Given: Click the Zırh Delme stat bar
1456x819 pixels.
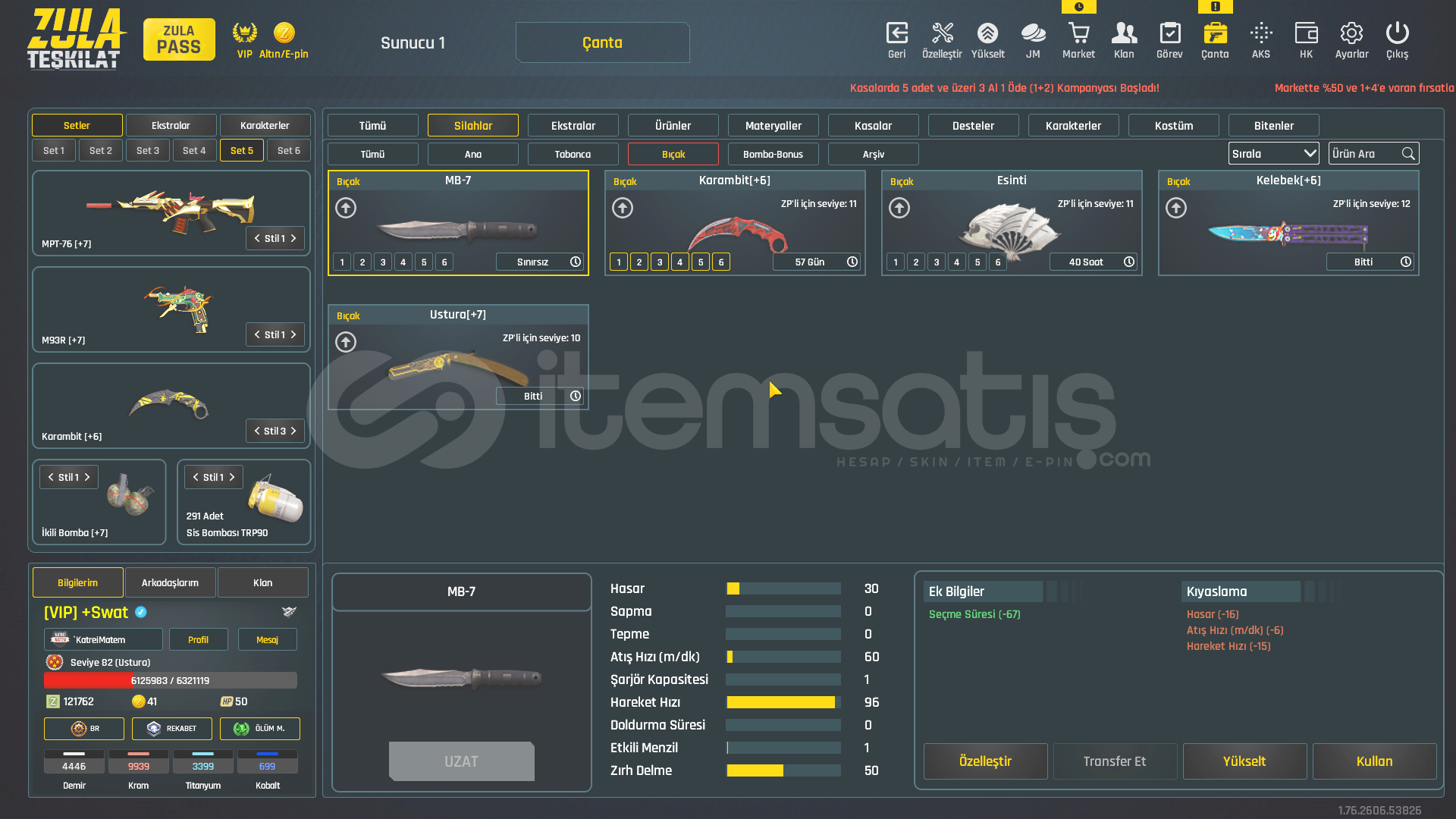Looking at the screenshot, I should (783, 770).
